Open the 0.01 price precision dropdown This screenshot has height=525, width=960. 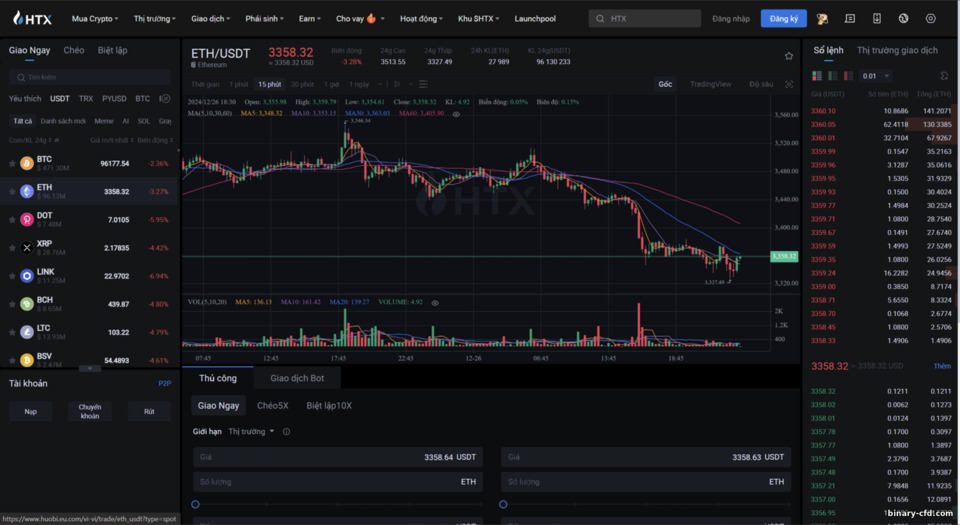[876, 76]
